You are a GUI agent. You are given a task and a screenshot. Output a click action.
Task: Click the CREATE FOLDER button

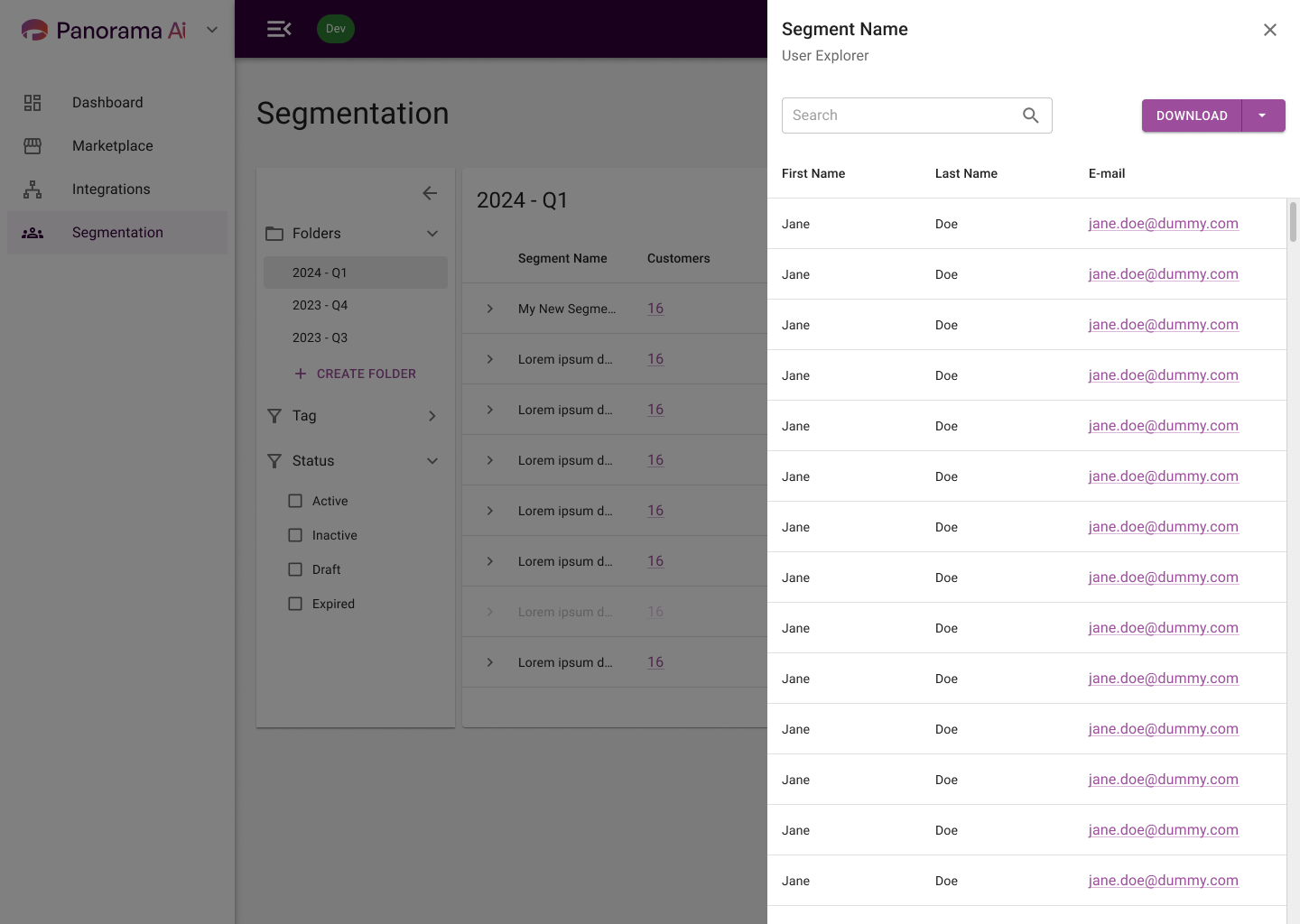coord(356,374)
